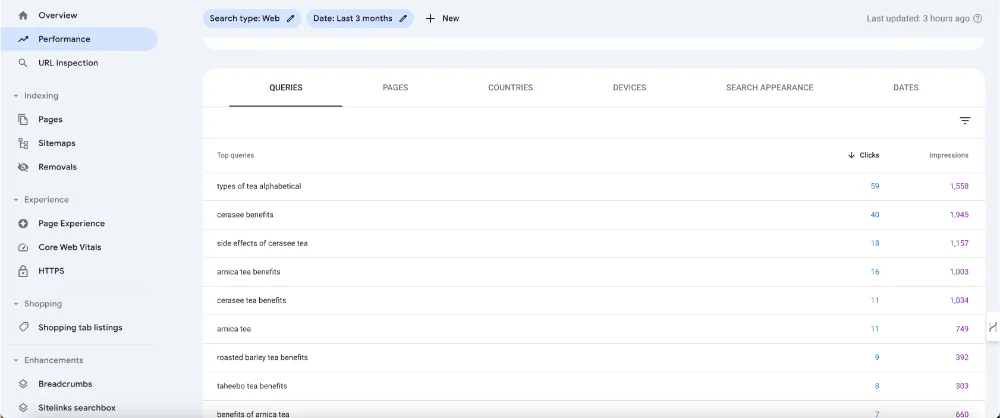Edit Search type filter via pencil icon
The height and width of the screenshot is (418, 1000).
(x=291, y=19)
